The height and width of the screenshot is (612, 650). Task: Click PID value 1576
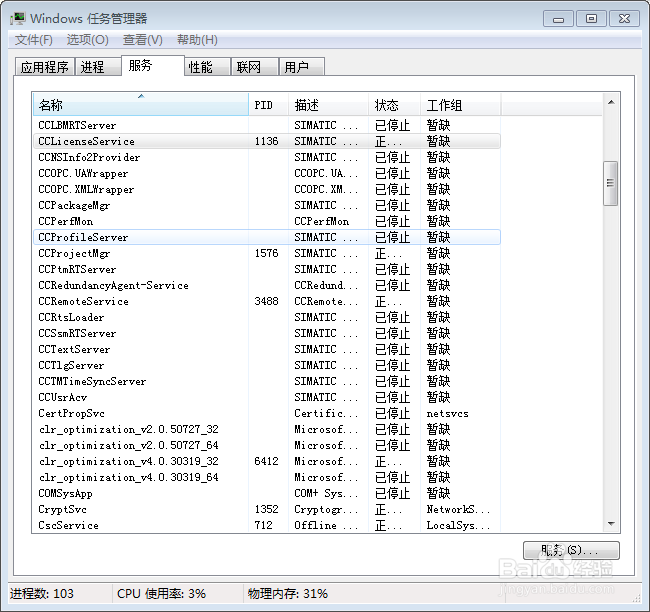click(x=266, y=253)
